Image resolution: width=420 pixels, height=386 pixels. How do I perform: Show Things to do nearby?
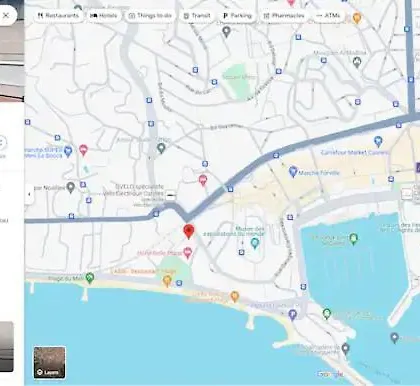point(150,15)
